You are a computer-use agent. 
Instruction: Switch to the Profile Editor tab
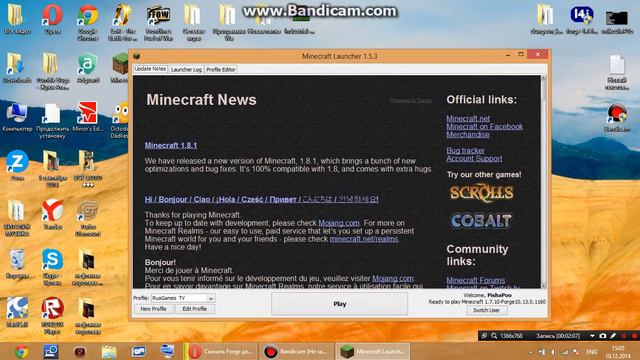click(221, 69)
